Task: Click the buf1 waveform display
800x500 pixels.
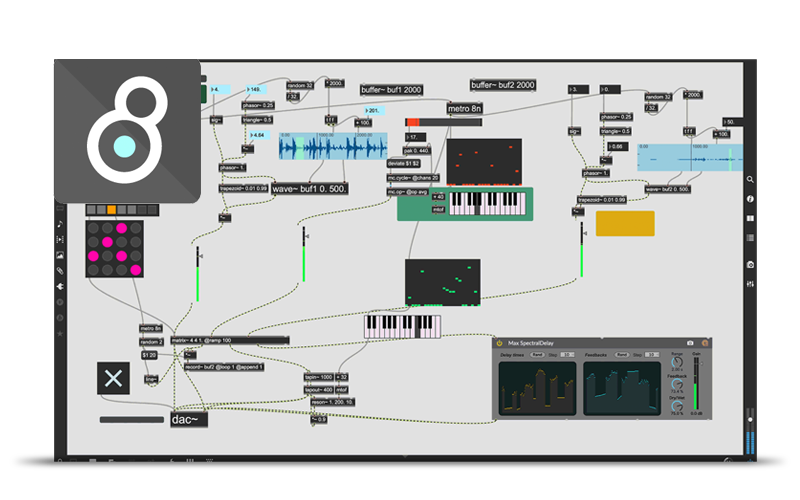Action: tap(333, 146)
